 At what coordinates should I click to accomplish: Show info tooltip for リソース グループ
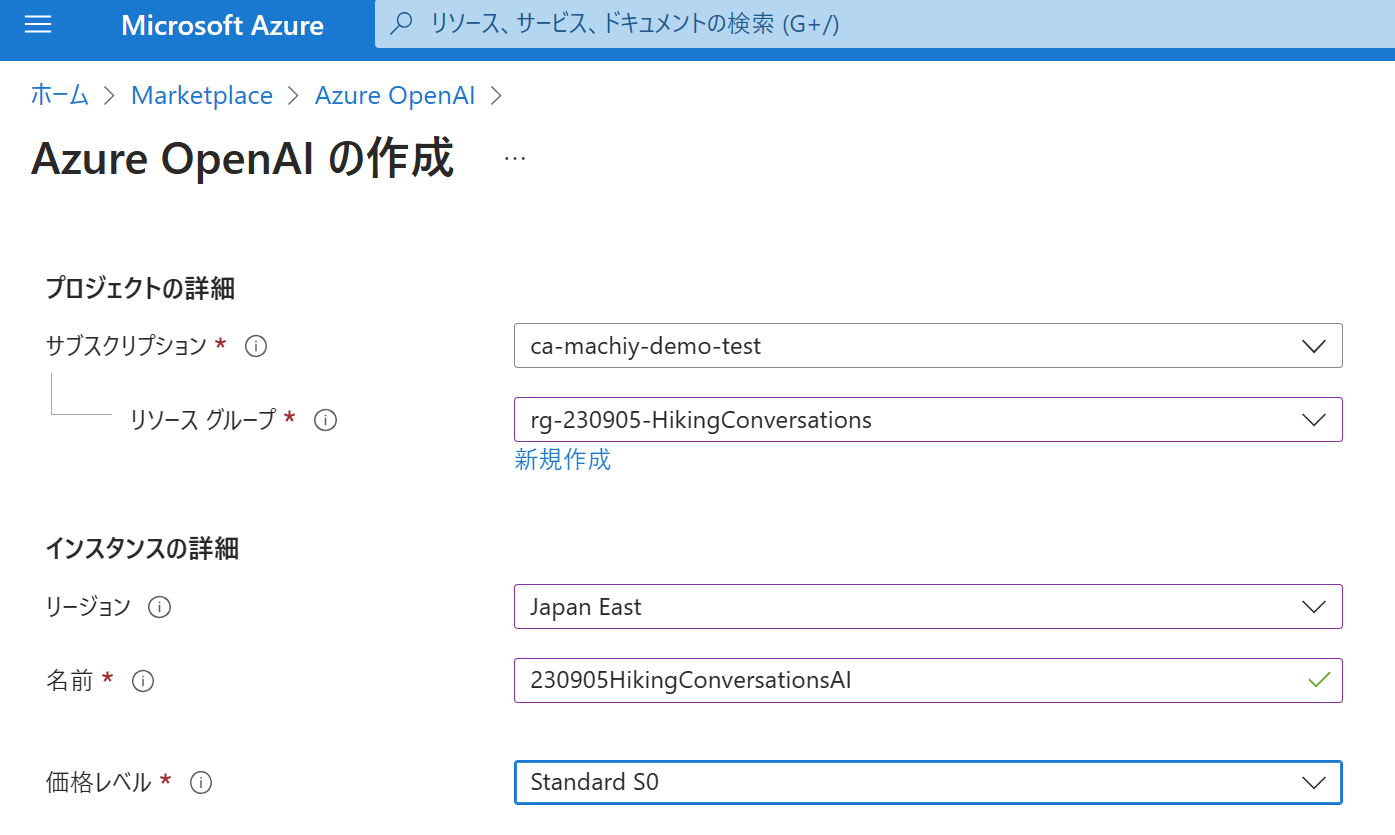[x=325, y=420]
